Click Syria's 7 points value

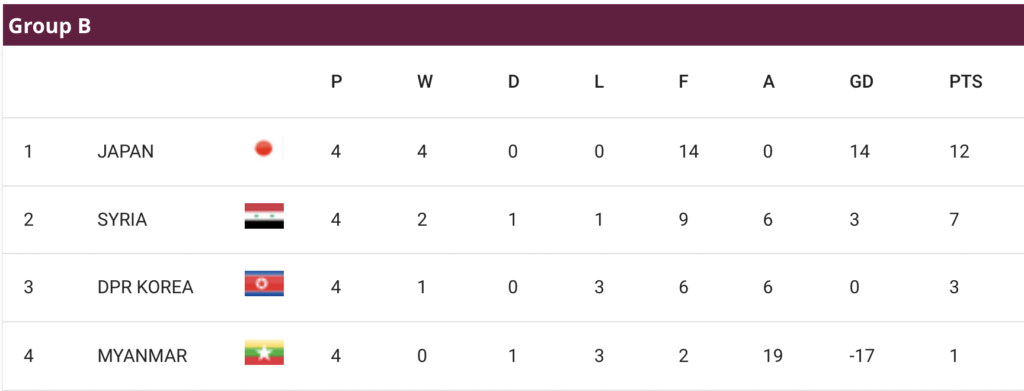pyautogui.click(x=954, y=220)
